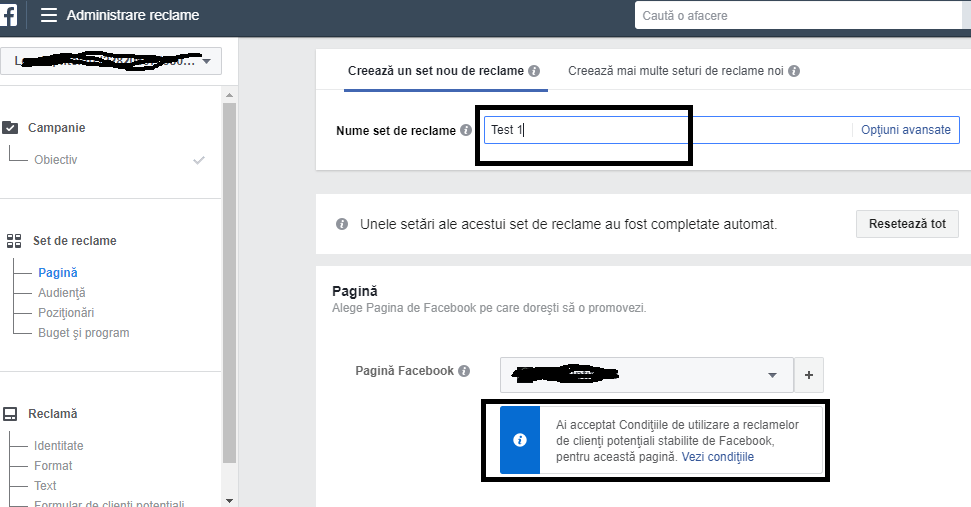Expand the Pagină Facebook dropdown

pos(647,375)
